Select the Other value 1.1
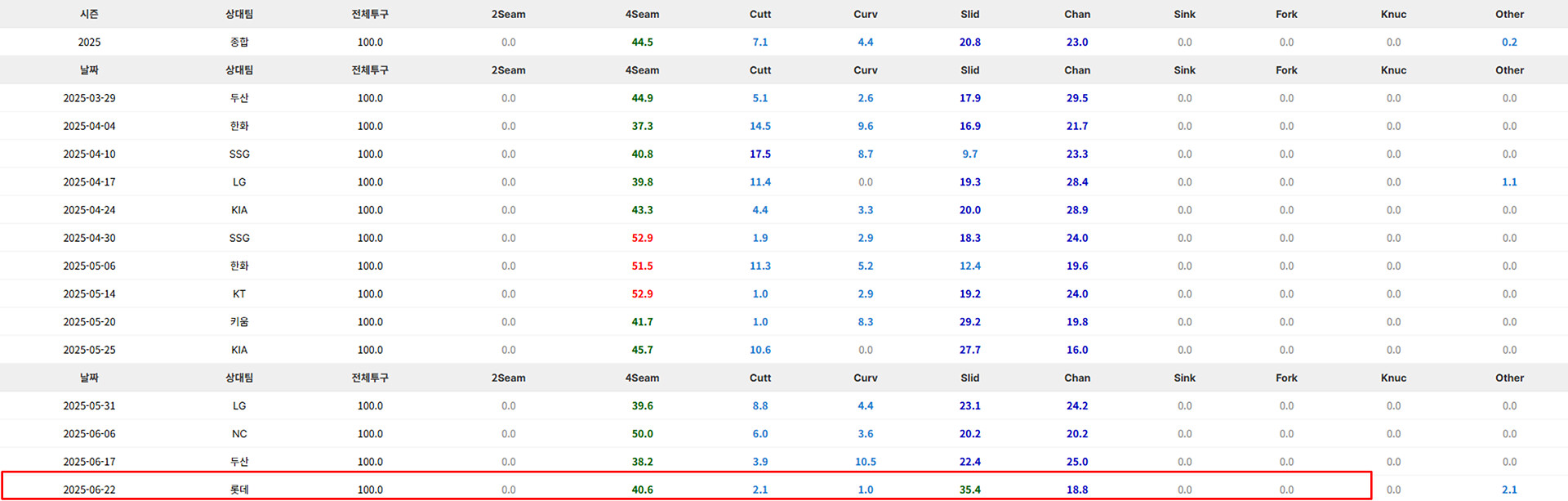Image resolution: width=1568 pixels, height=501 pixels. pyautogui.click(x=1508, y=182)
